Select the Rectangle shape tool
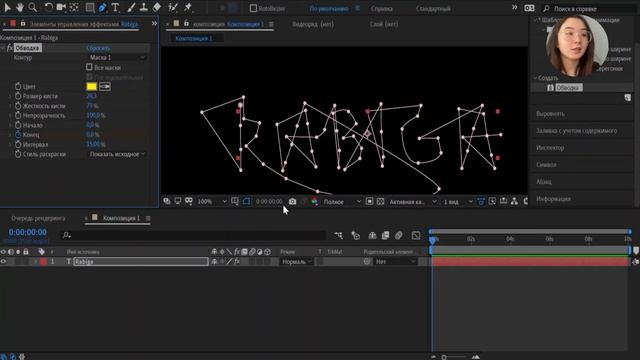640x360 pixels. (90, 7)
